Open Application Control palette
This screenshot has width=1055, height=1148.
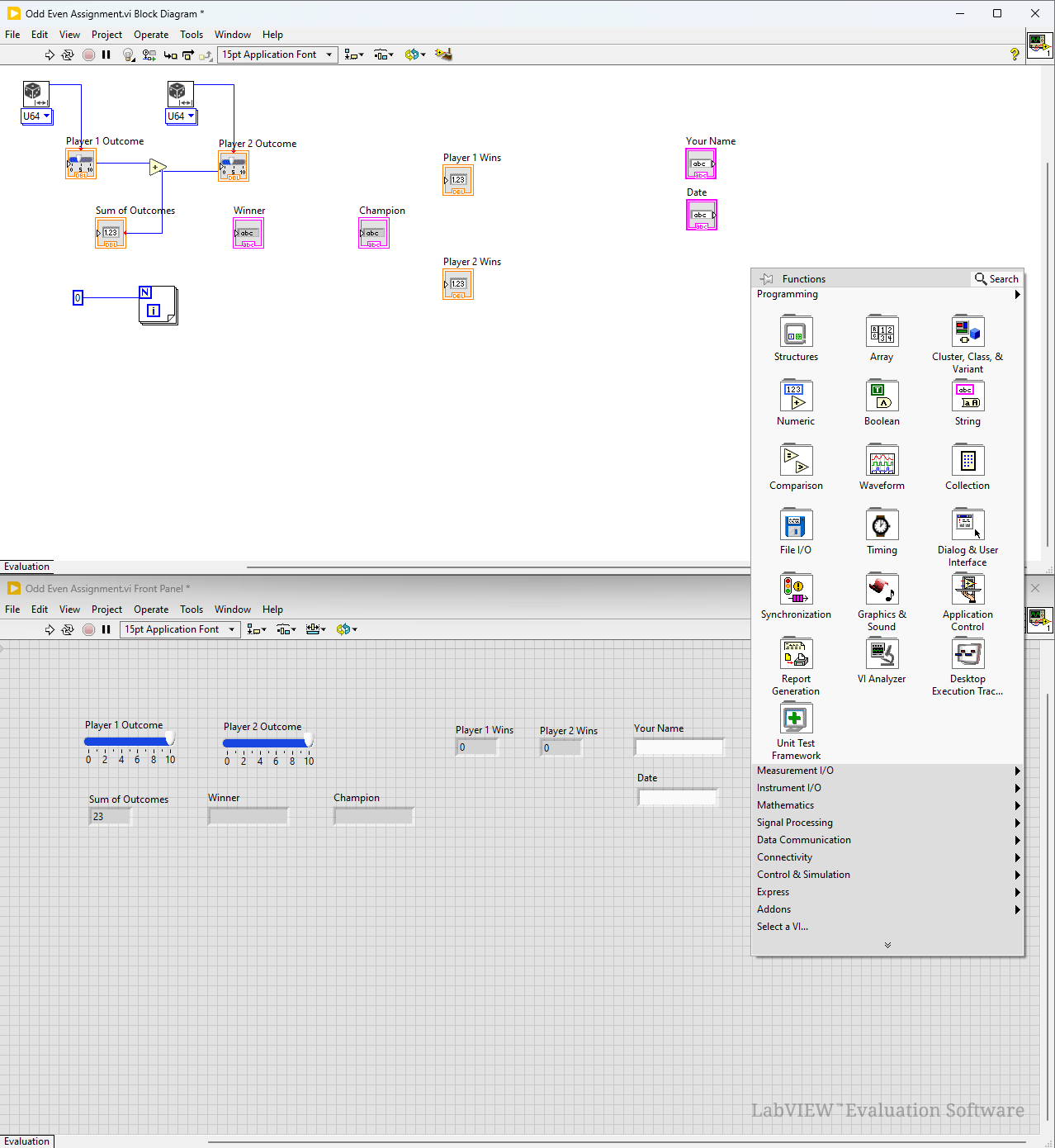coord(967,602)
